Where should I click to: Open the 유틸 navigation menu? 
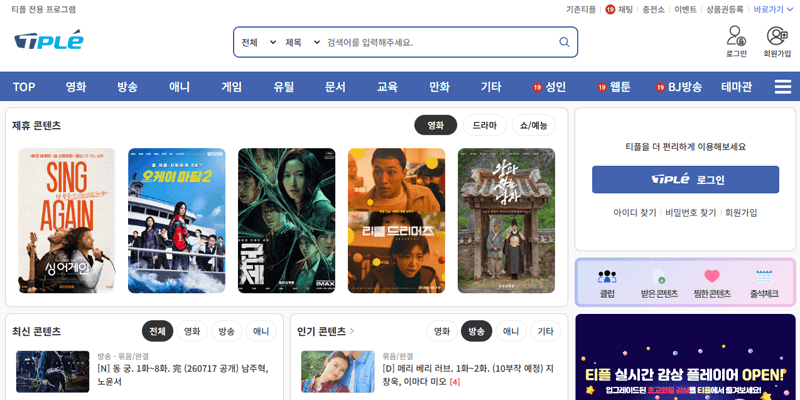[x=283, y=87]
